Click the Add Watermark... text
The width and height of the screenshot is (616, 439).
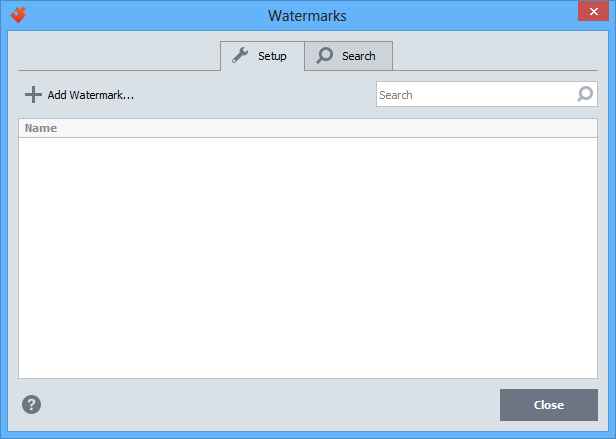pyautogui.click(x=91, y=95)
